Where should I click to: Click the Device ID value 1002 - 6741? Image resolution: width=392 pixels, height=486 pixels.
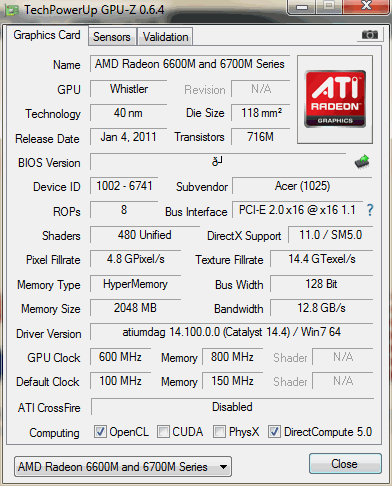pyautogui.click(x=124, y=186)
